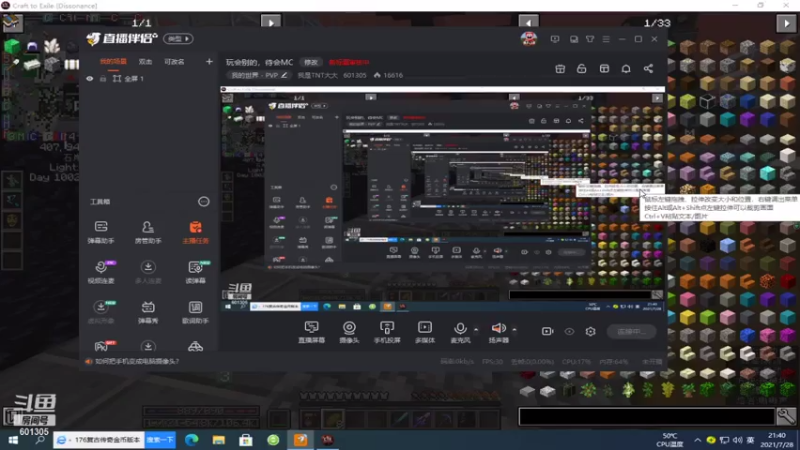
Task: Open the taskbar clock showing 21:40
Action: tap(777, 440)
